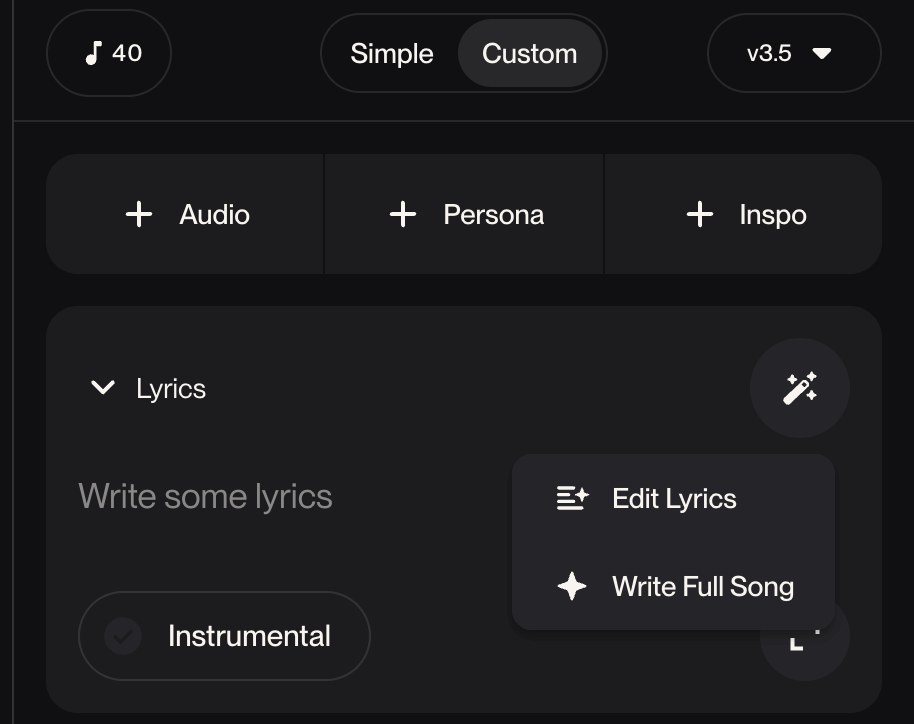Click the music note credits icon
Image resolution: width=914 pixels, height=724 pixels.
point(93,53)
